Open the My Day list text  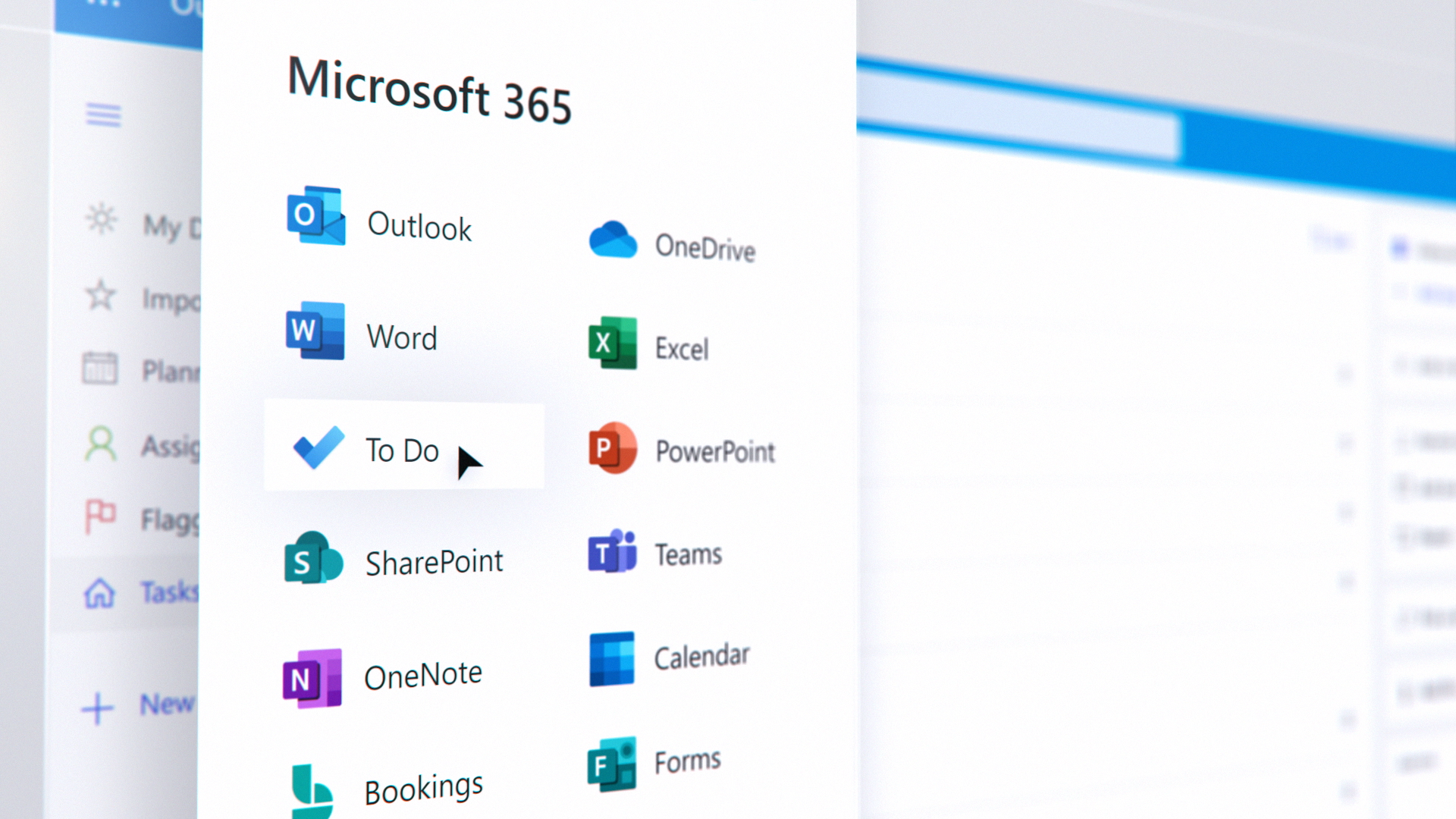173,227
